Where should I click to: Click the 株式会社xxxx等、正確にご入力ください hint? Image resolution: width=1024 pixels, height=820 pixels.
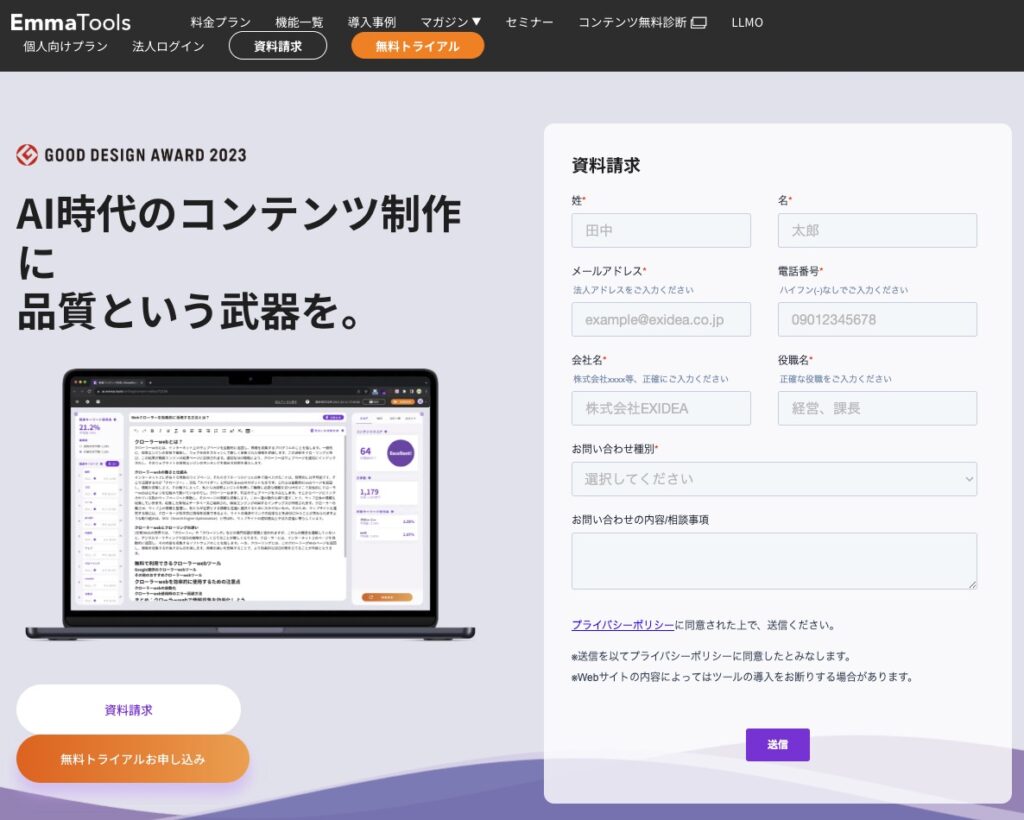coord(650,379)
